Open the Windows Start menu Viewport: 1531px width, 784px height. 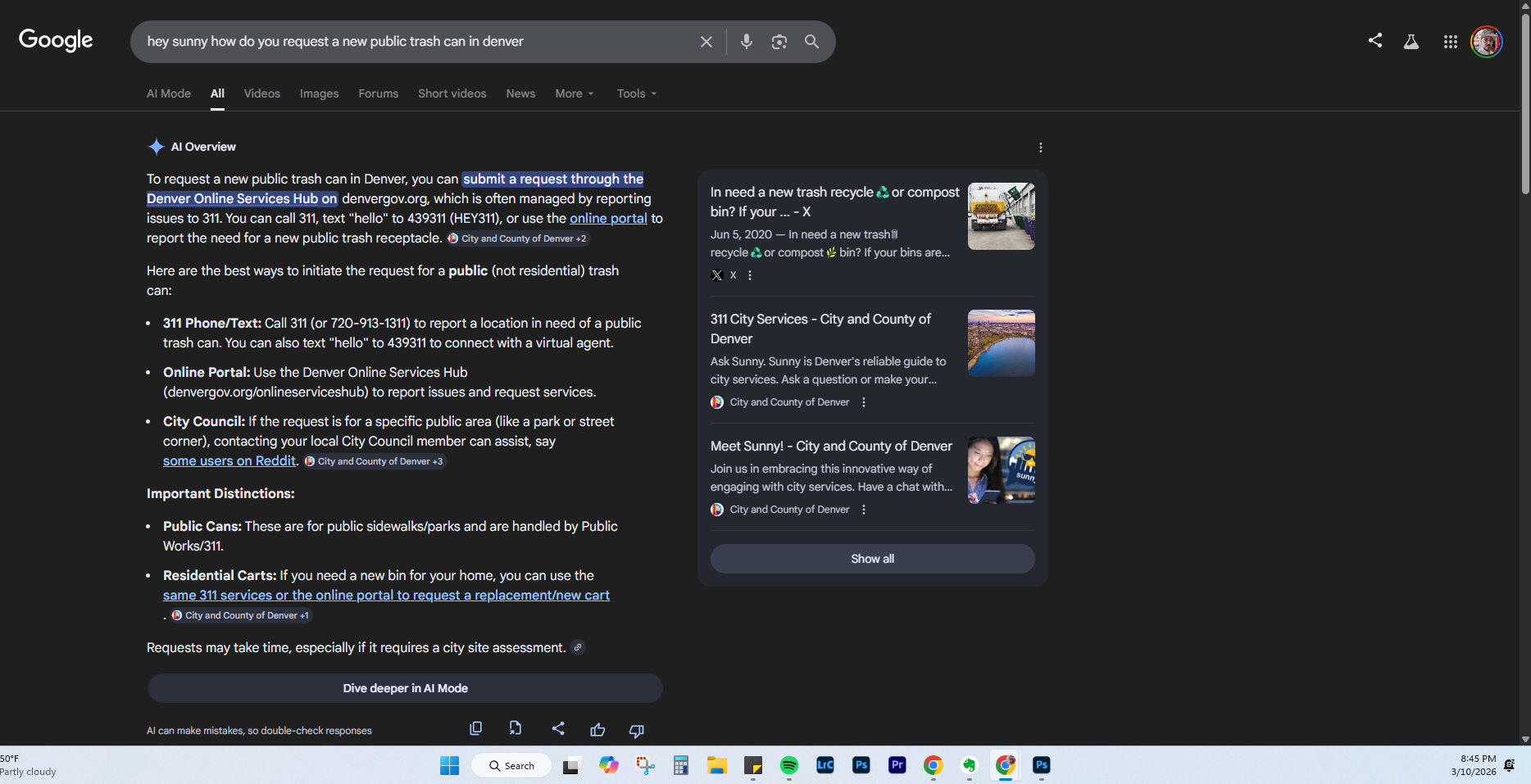click(x=449, y=765)
